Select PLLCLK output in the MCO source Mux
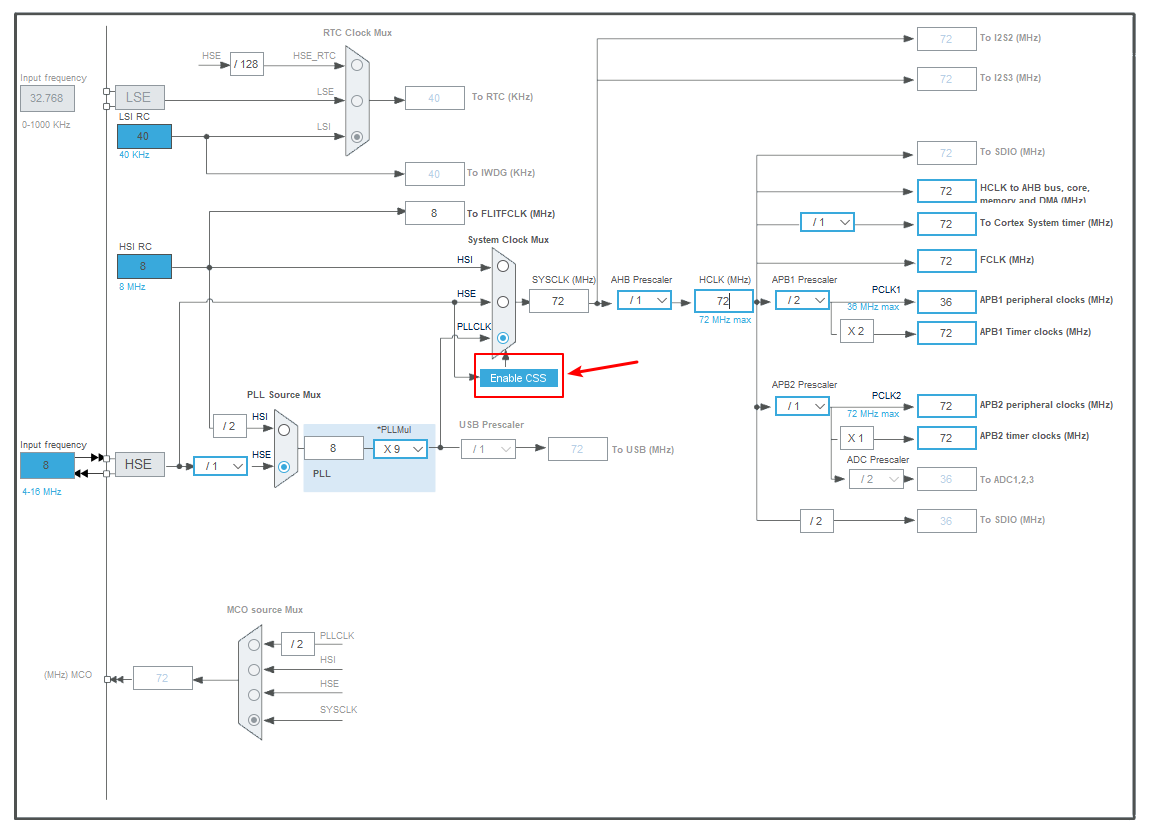Screen dimensions: 1149x832 [x=253, y=643]
